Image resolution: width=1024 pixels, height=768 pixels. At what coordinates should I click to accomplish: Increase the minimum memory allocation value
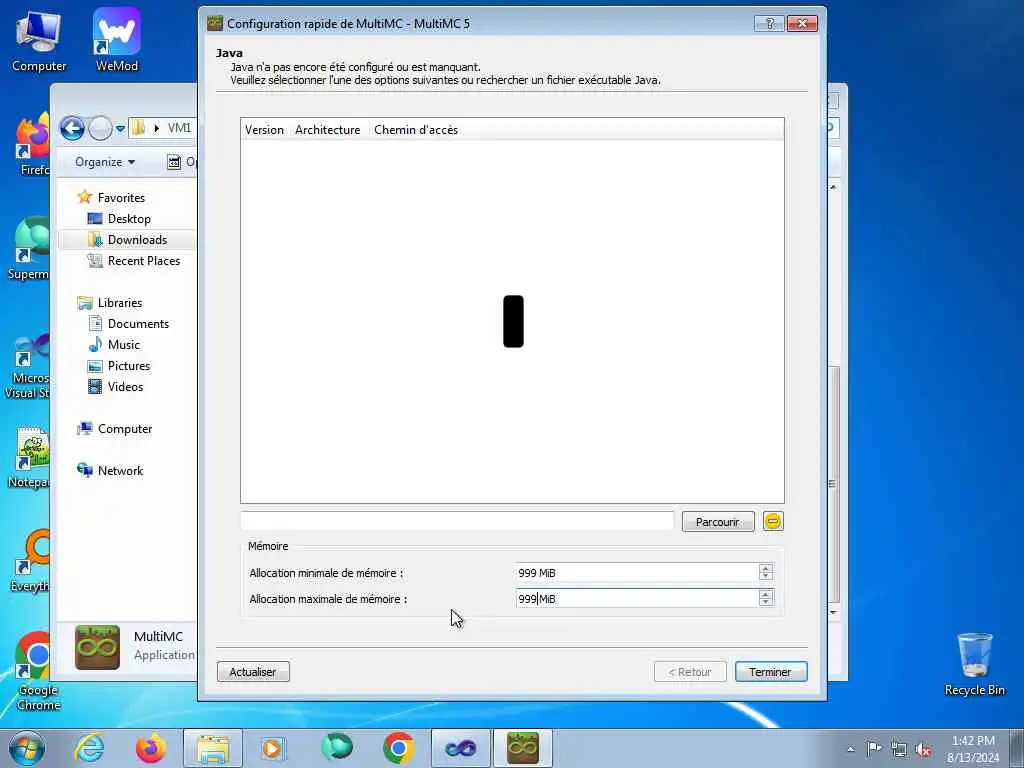[x=766, y=568]
